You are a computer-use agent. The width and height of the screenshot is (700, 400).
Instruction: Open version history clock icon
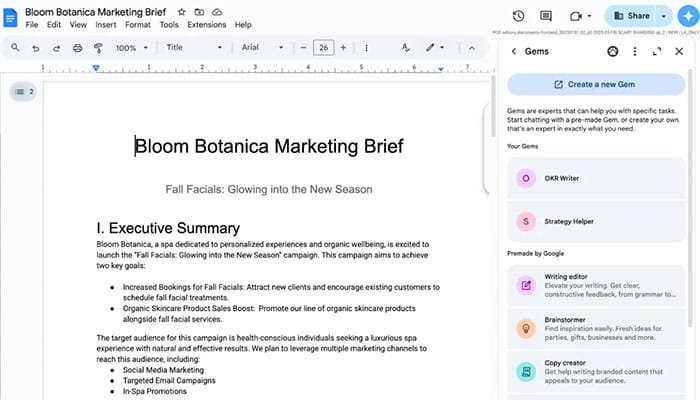(518, 16)
